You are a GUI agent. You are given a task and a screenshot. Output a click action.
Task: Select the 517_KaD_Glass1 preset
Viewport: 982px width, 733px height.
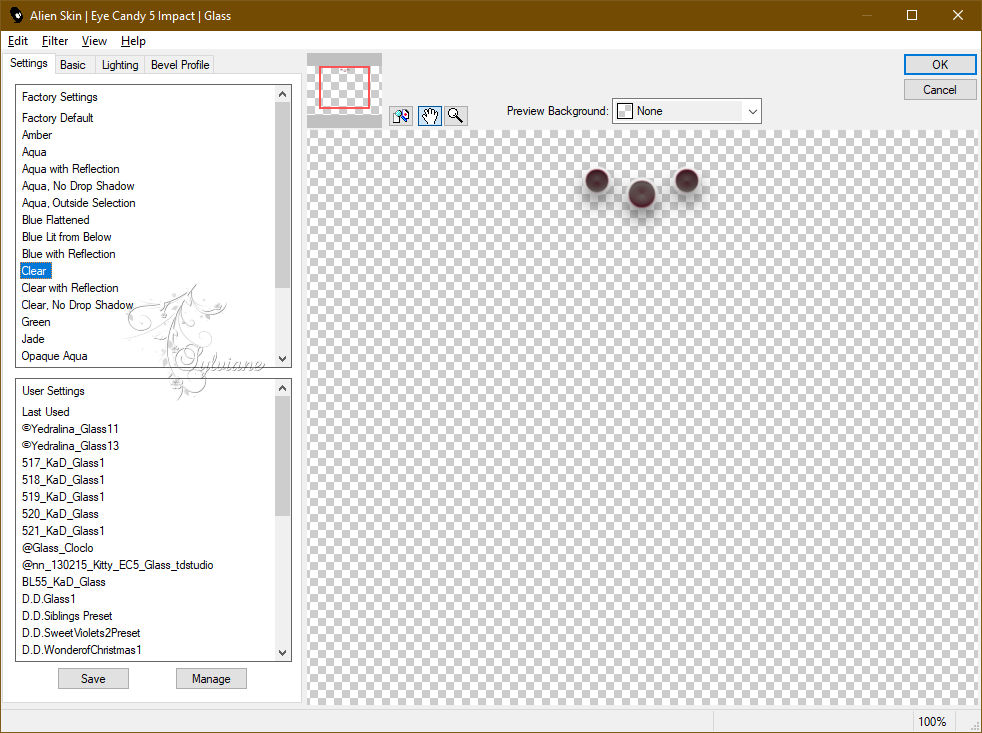pos(63,462)
